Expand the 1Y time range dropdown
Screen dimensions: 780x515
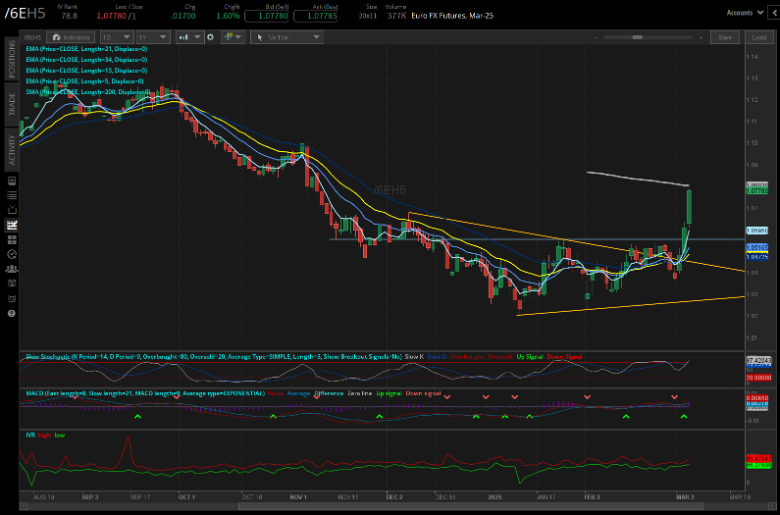153,37
